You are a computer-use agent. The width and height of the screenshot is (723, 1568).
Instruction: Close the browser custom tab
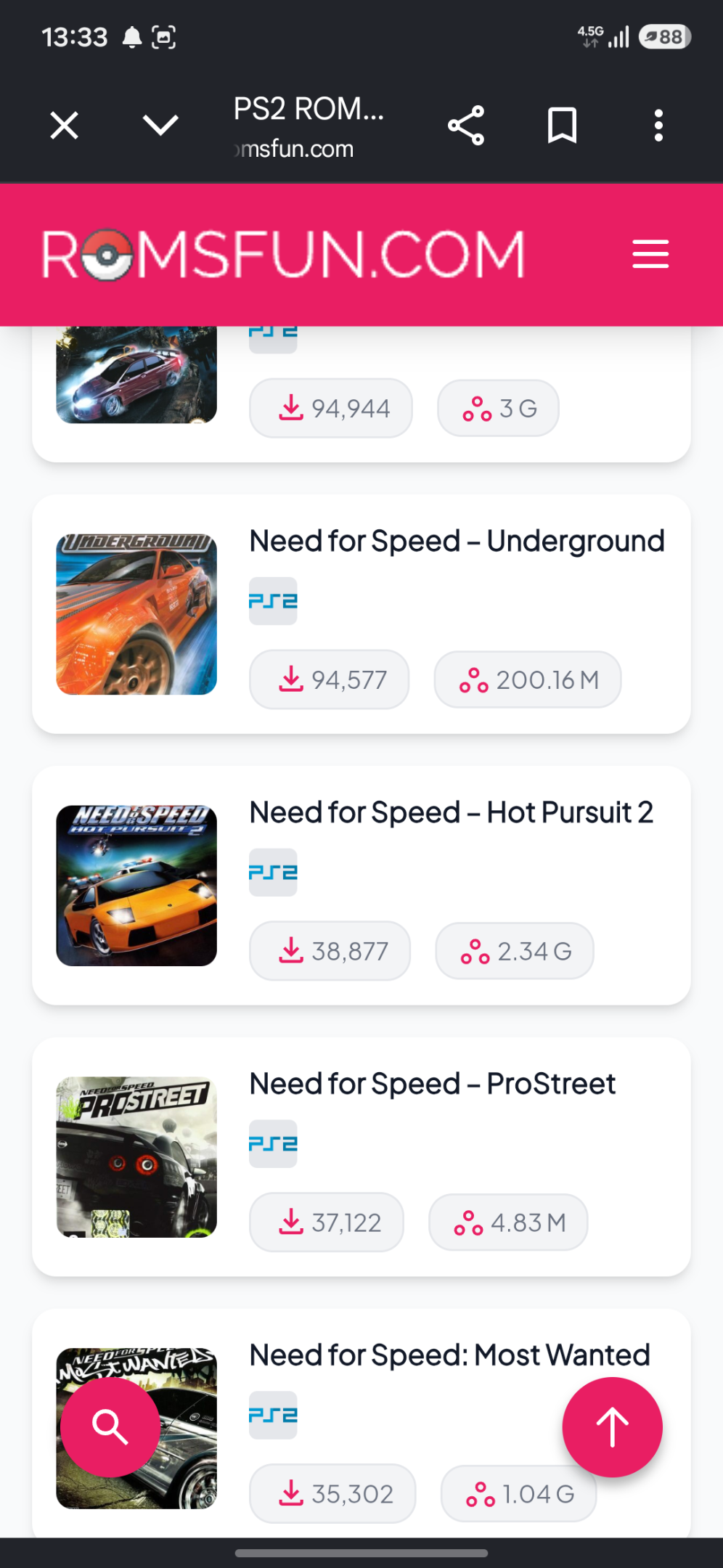(64, 126)
